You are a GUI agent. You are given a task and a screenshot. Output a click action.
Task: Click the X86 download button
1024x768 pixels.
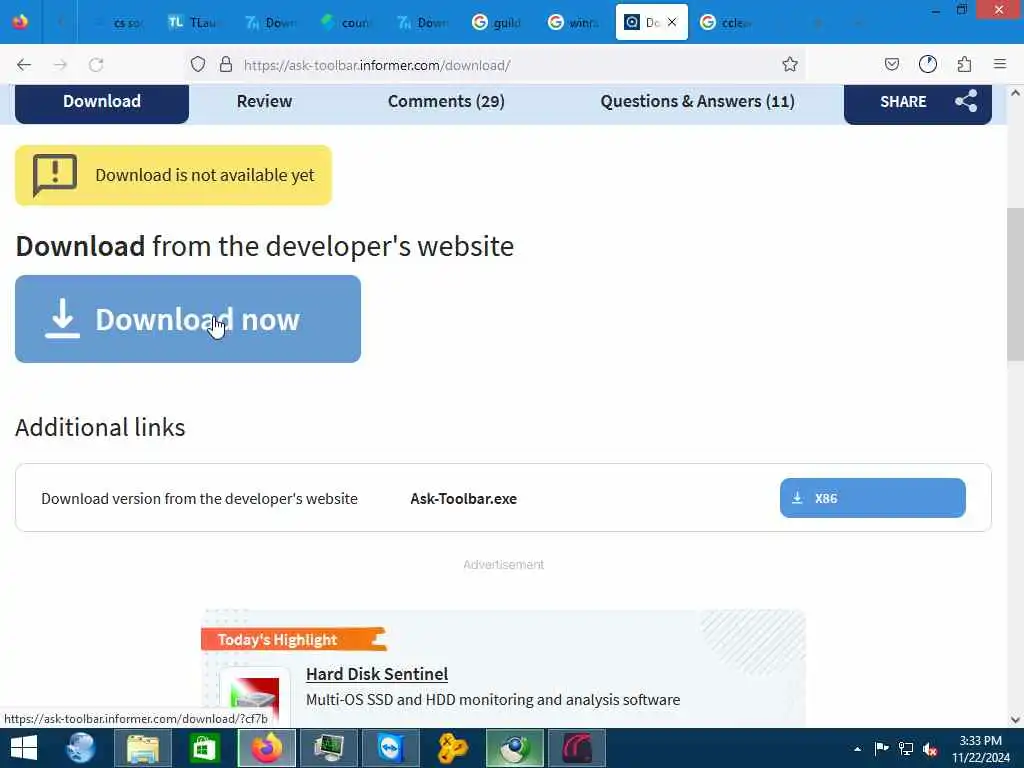872,498
